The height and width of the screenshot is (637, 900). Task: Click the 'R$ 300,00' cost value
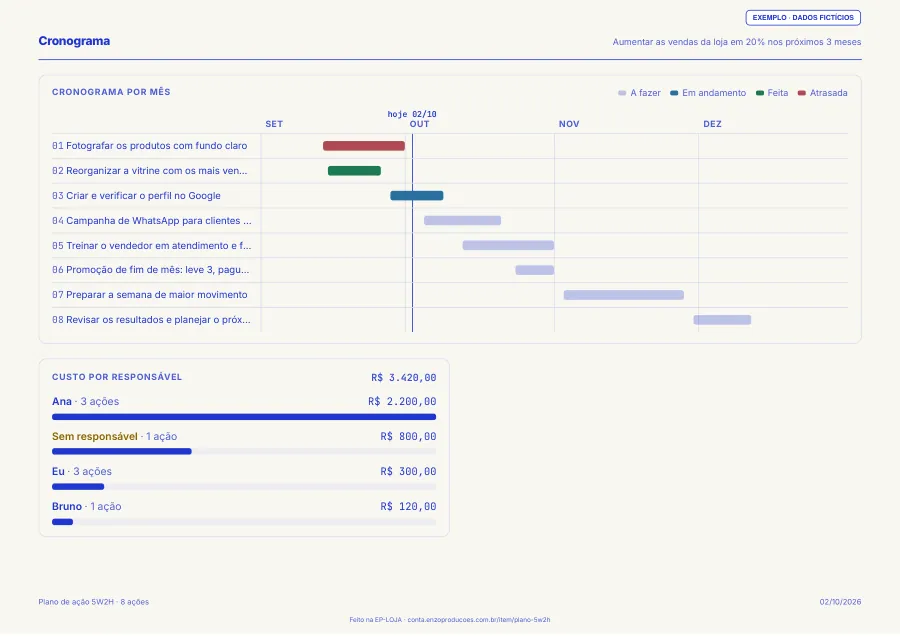[x=408, y=472]
